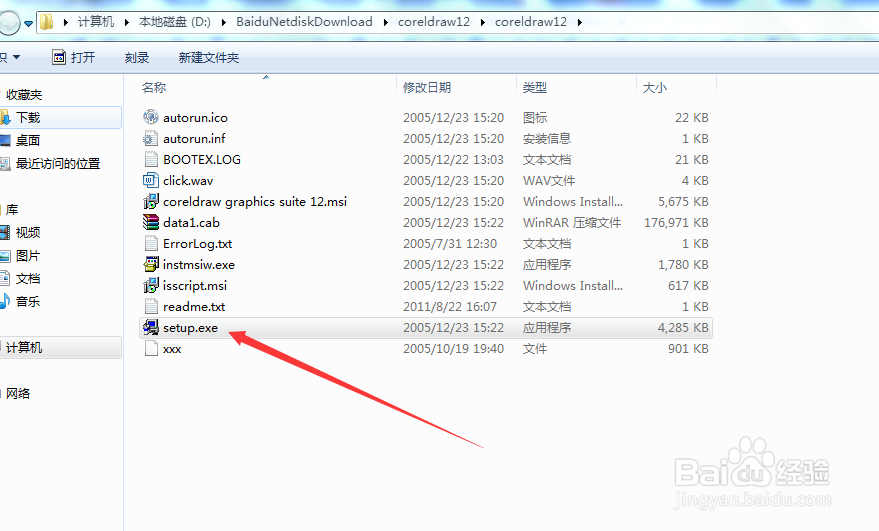Expand the arrow before 计算机 breadcrumb
This screenshot has height=531, width=879.
coord(66,22)
